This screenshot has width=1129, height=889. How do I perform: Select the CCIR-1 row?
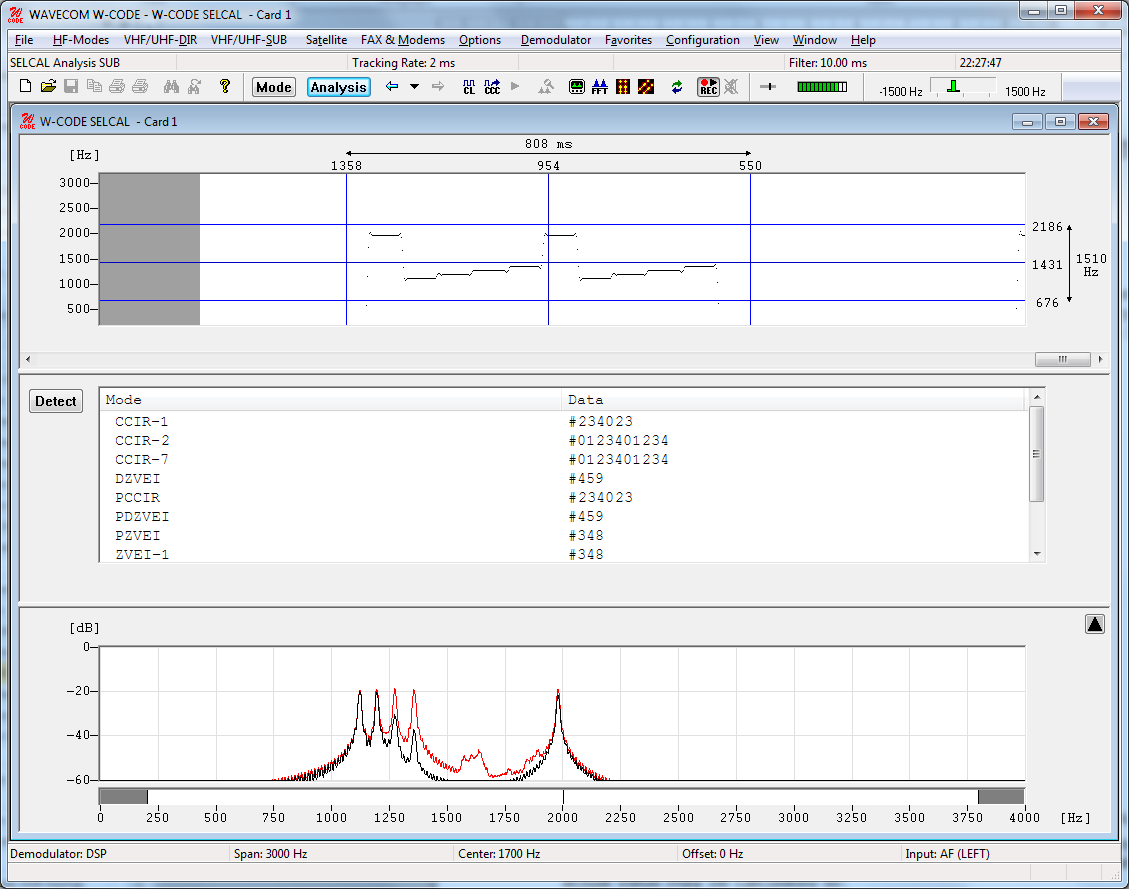point(562,421)
